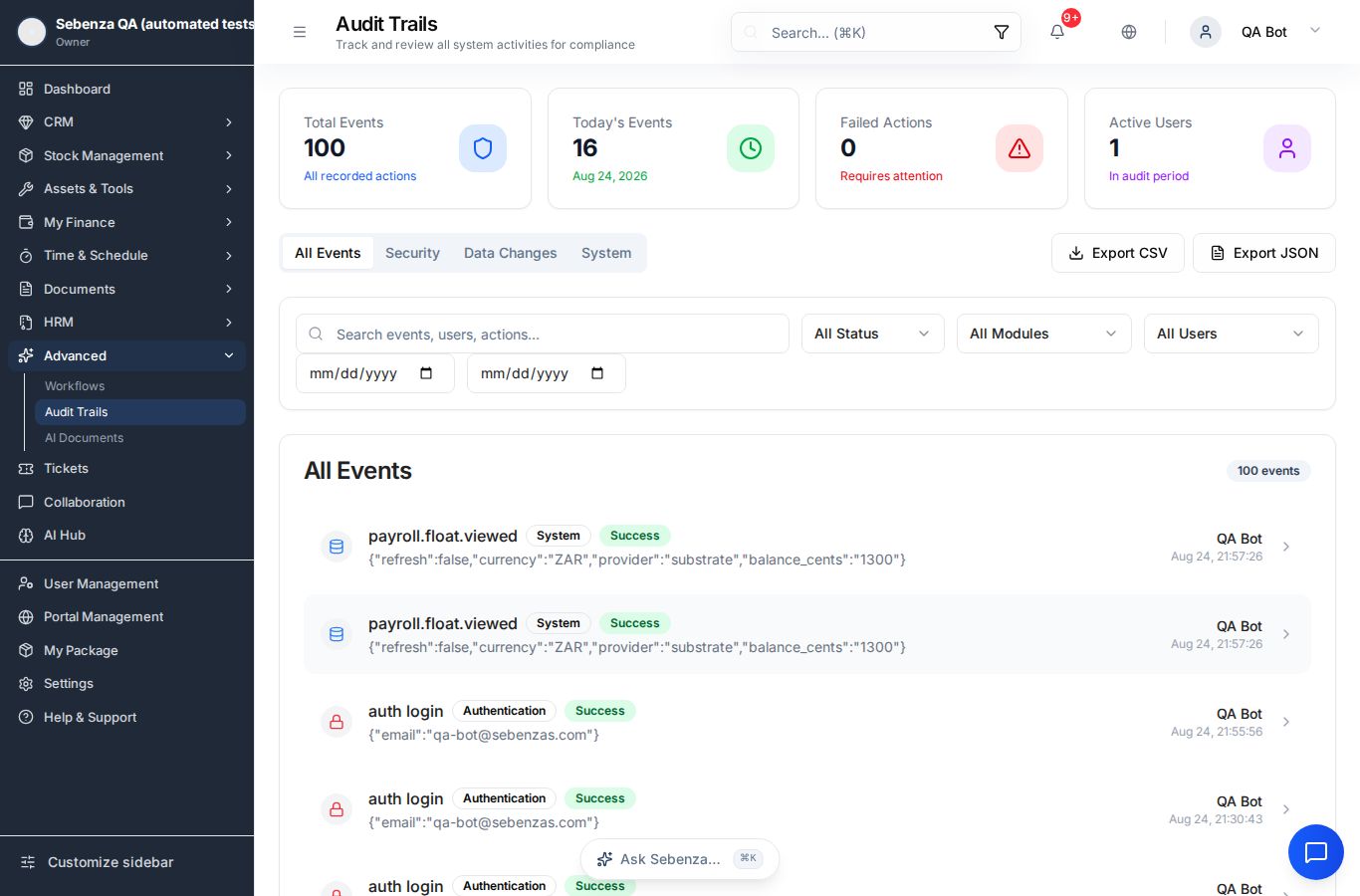Click the Collaboration sidebar icon
Viewport: 1360px width, 896px height.
tap(26, 502)
